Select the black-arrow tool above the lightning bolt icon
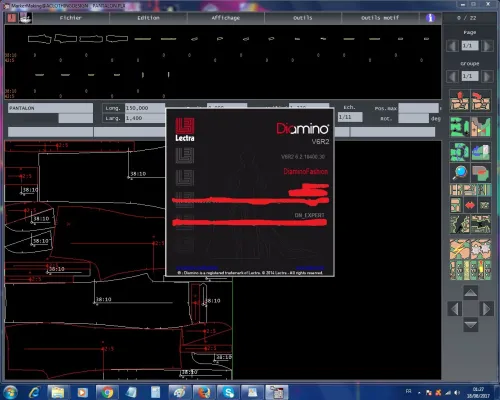This screenshot has height=400, width=500. 459,224
